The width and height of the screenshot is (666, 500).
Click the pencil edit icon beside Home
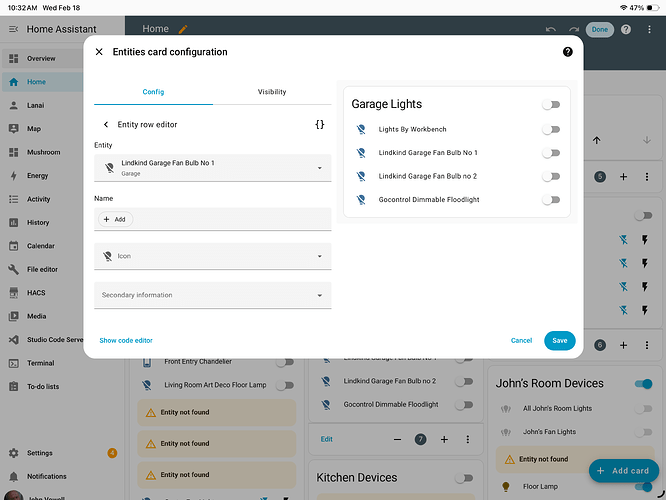pos(183,29)
